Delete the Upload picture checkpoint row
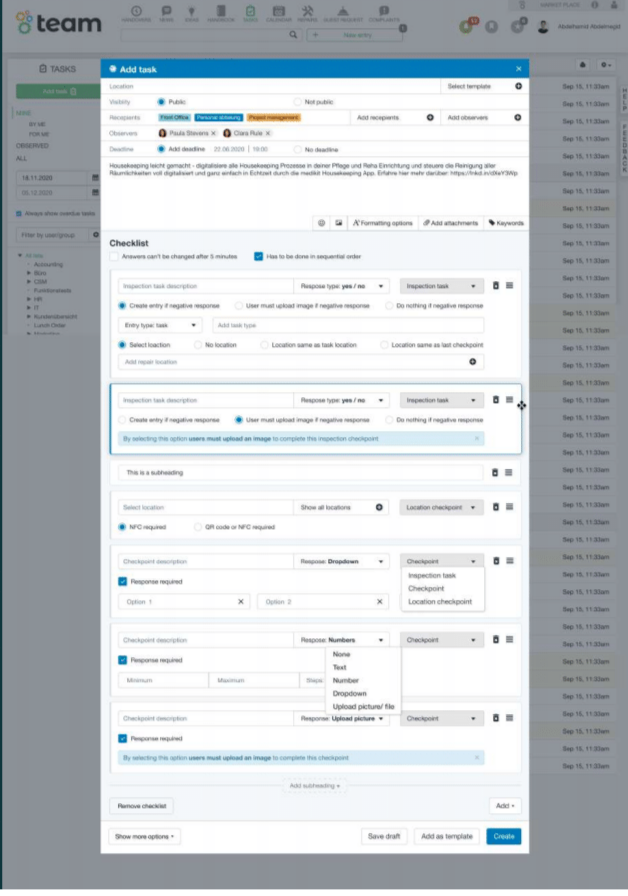 496,718
